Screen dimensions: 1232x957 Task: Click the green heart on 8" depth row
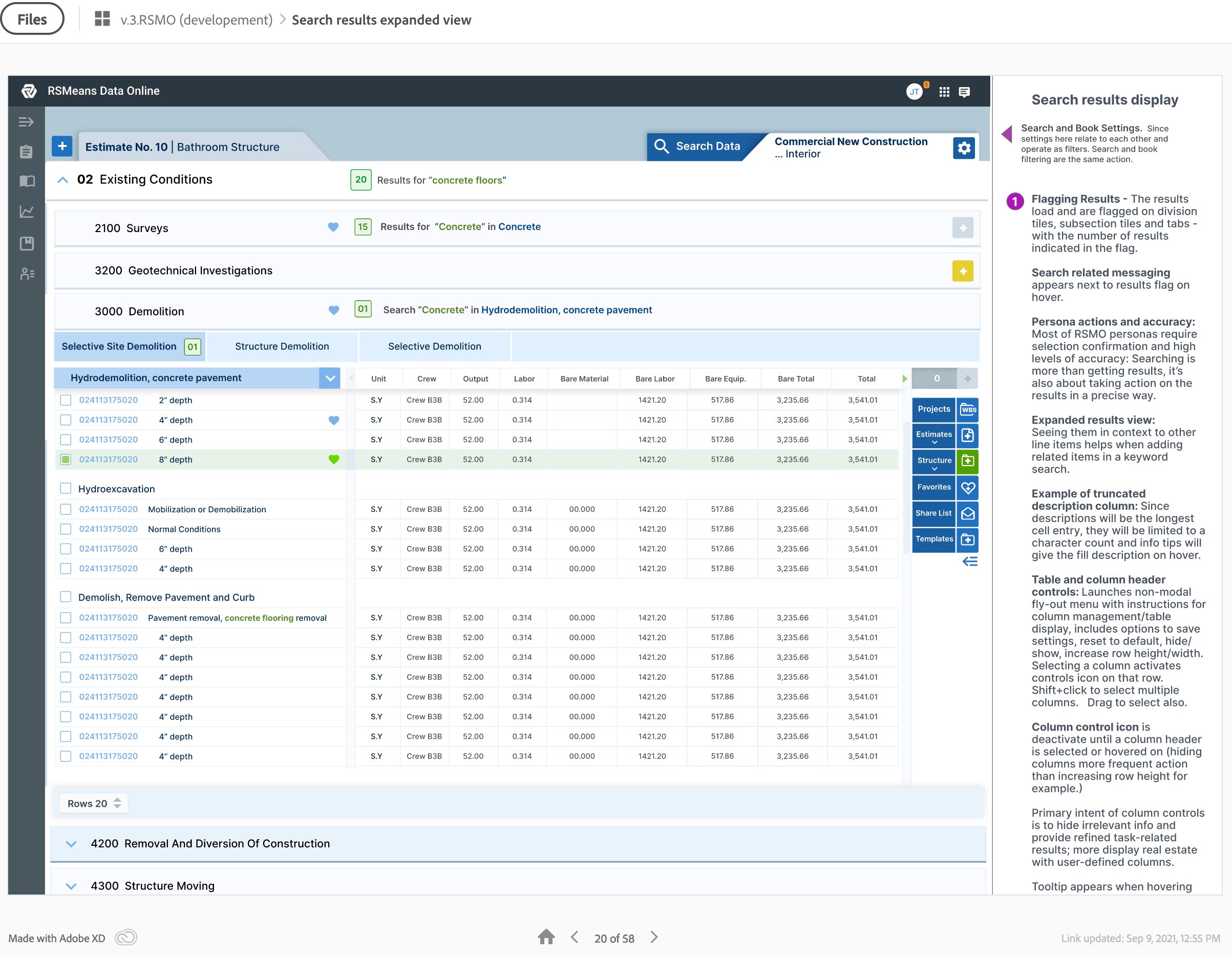pos(333,460)
